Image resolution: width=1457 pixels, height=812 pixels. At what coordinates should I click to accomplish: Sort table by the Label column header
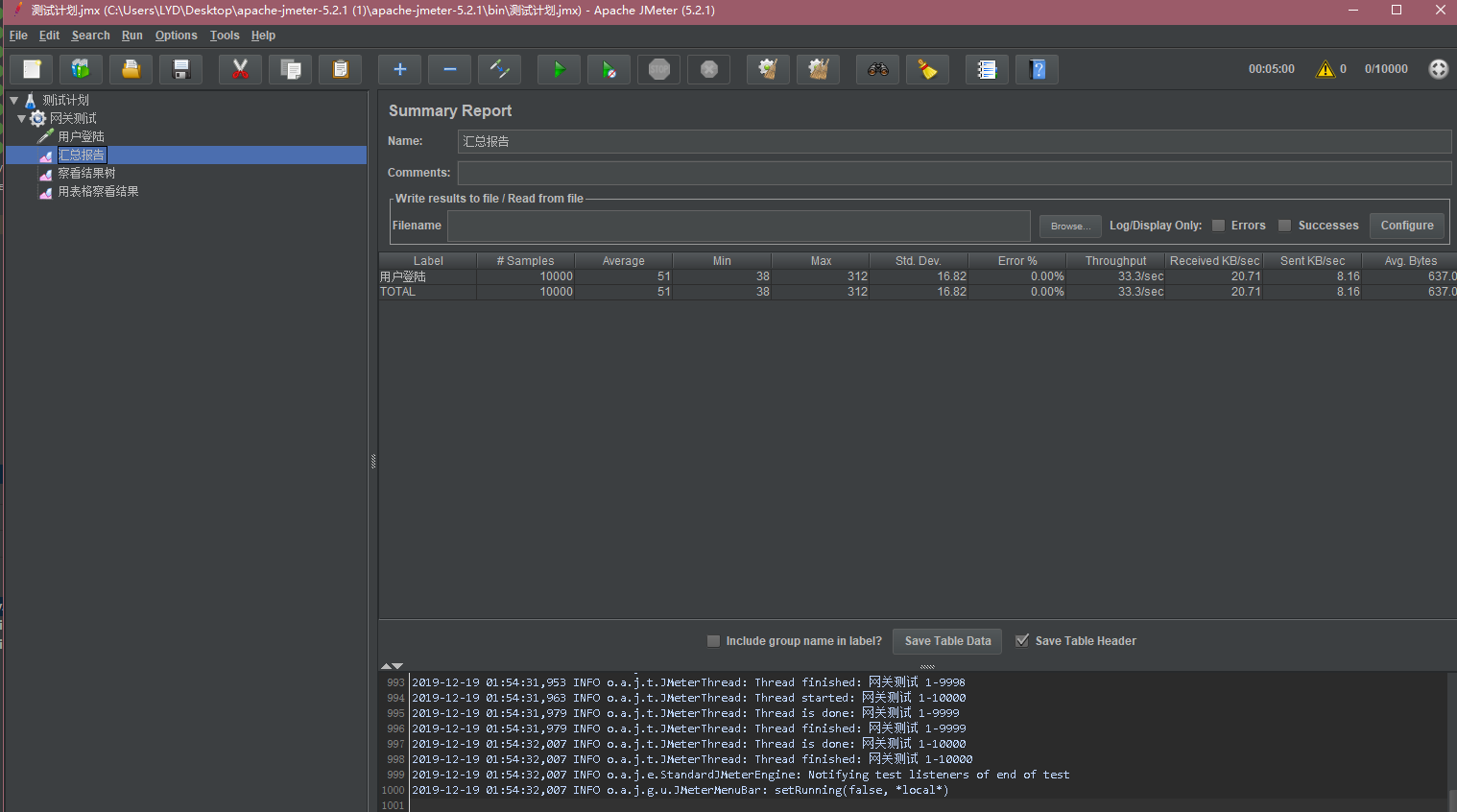click(428, 261)
